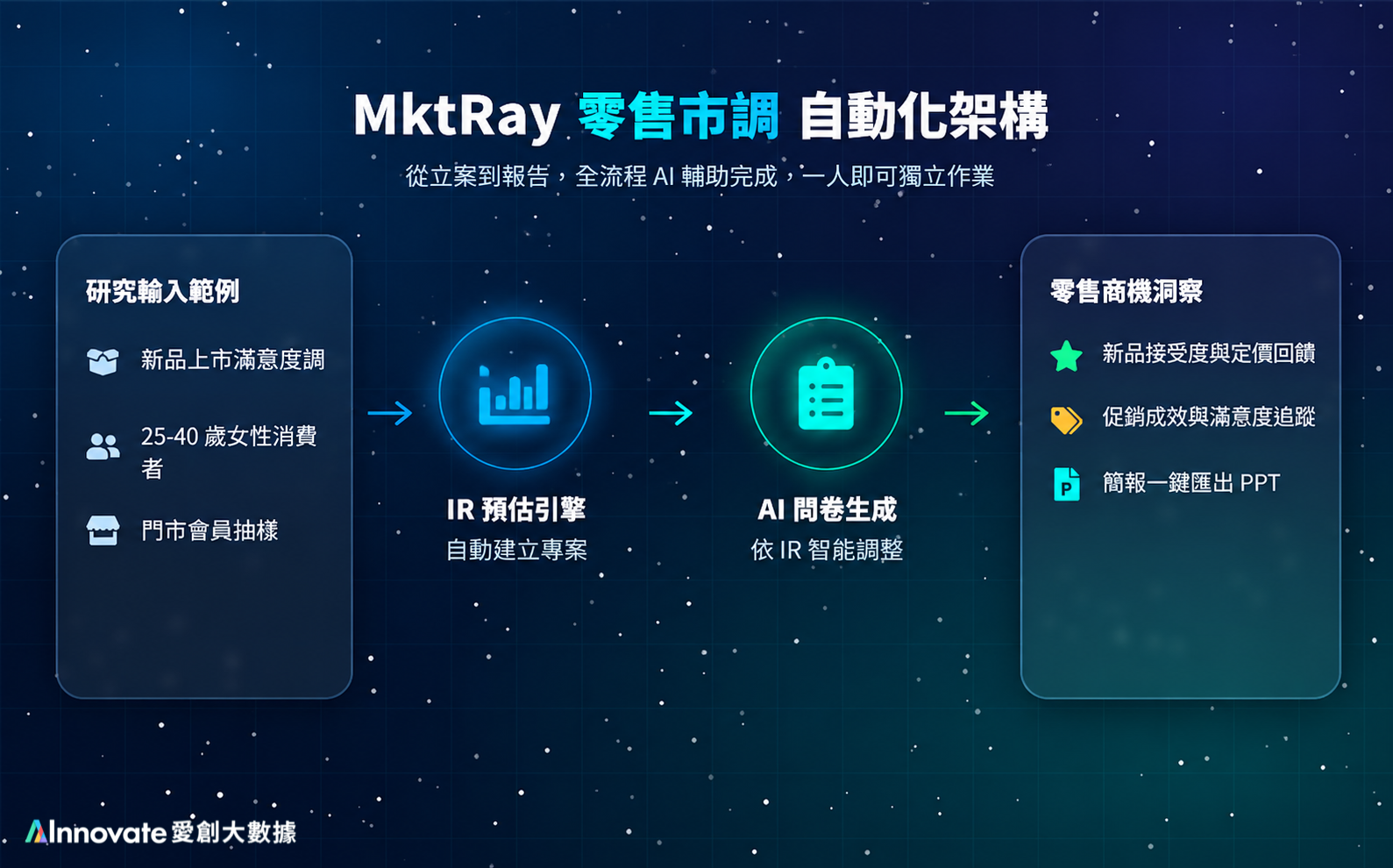Click the storefront icon beside 門市會員抽樣
1393x868 pixels.
pos(103,530)
